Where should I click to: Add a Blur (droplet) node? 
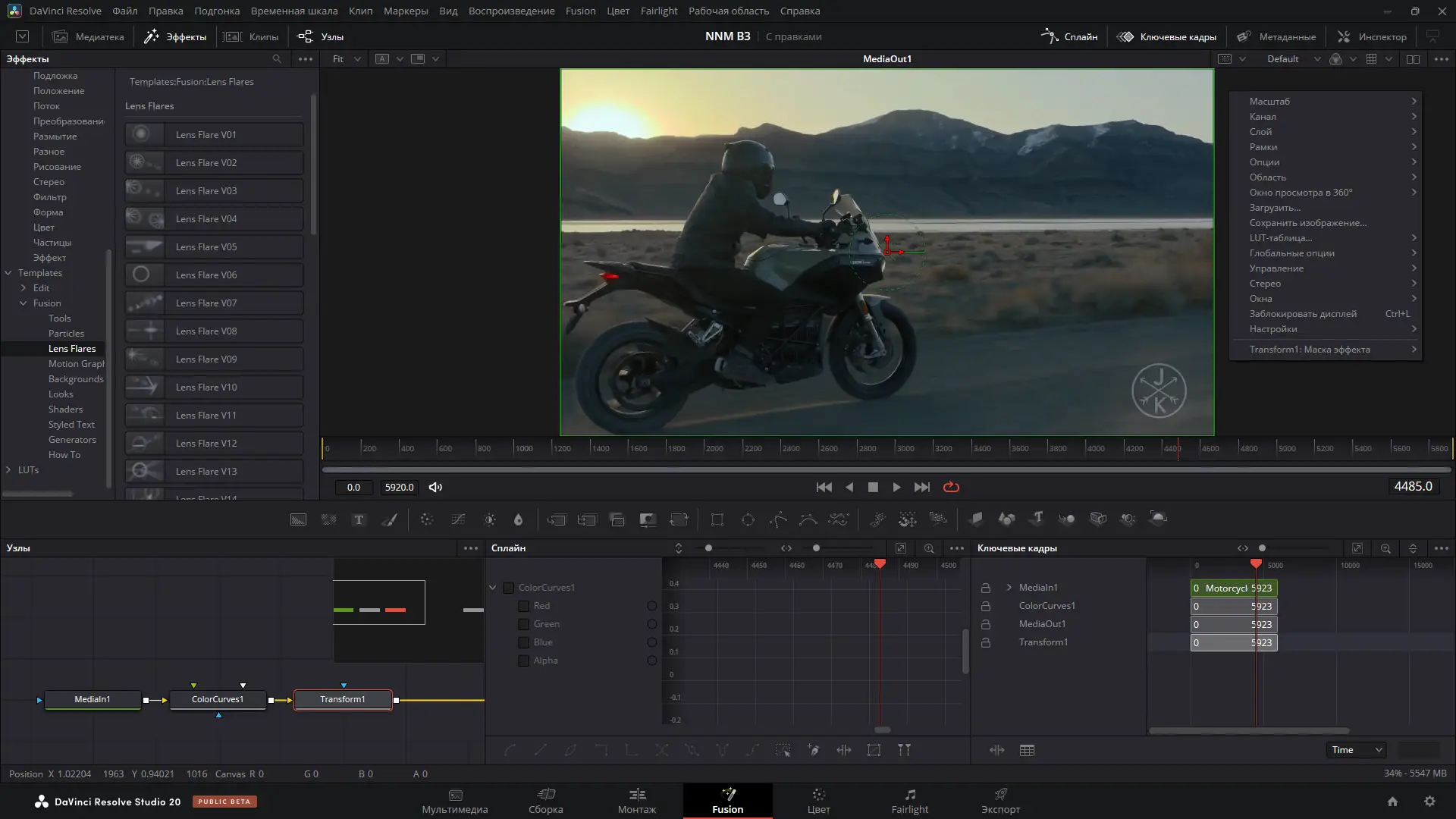(x=519, y=519)
